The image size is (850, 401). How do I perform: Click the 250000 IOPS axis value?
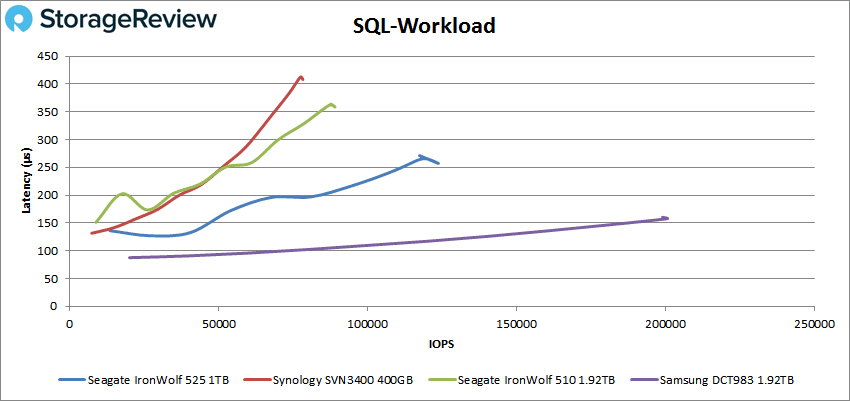(814, 324)
